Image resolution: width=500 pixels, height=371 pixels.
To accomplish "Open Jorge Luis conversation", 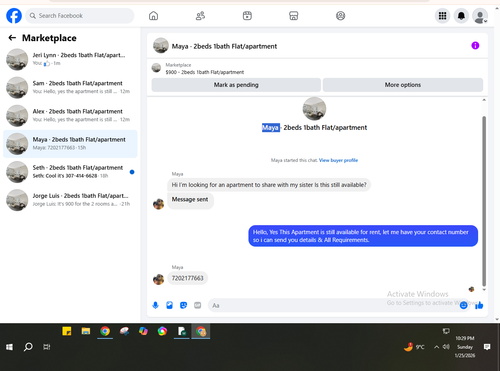I will click(x=70, y=200).
